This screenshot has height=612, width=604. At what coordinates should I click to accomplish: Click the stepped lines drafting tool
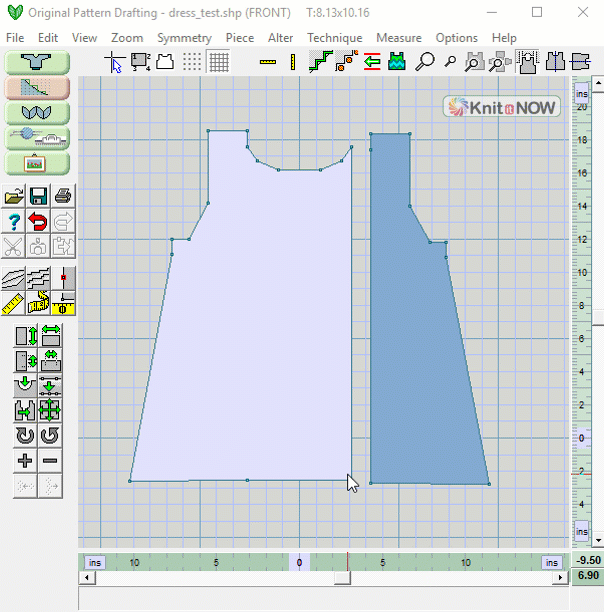click(38, 278)
